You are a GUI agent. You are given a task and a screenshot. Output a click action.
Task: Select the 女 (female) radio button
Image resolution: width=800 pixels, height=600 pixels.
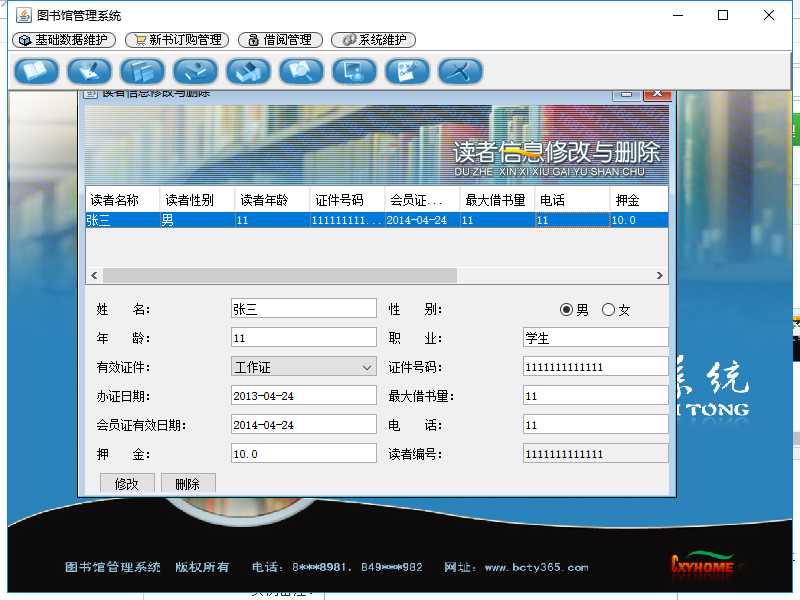click(608, 310)
